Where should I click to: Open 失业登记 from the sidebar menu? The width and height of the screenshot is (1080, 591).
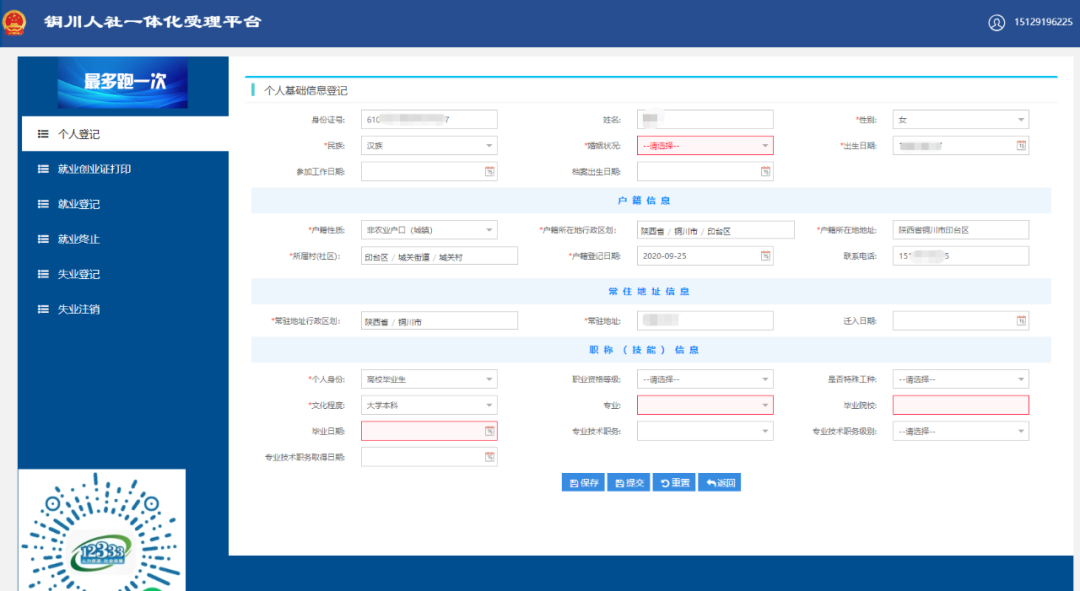tap(78, 274)
